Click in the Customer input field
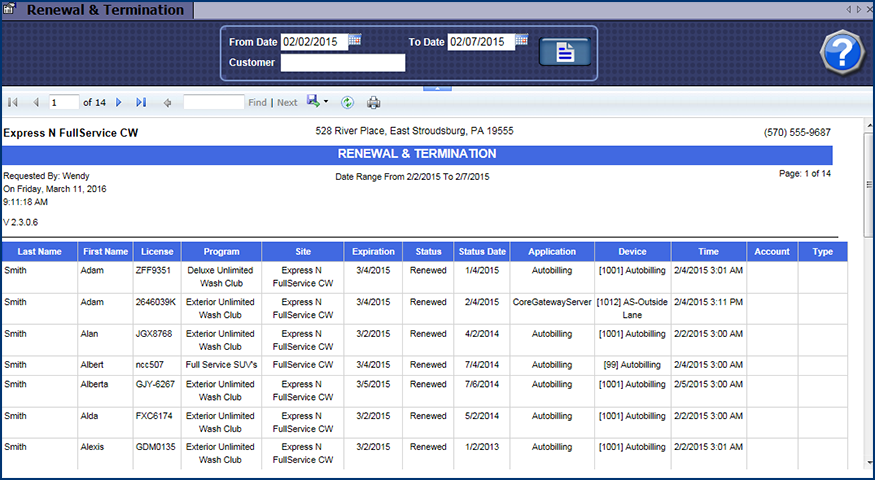This screenshot has width=875, height=480. [342, 63]
